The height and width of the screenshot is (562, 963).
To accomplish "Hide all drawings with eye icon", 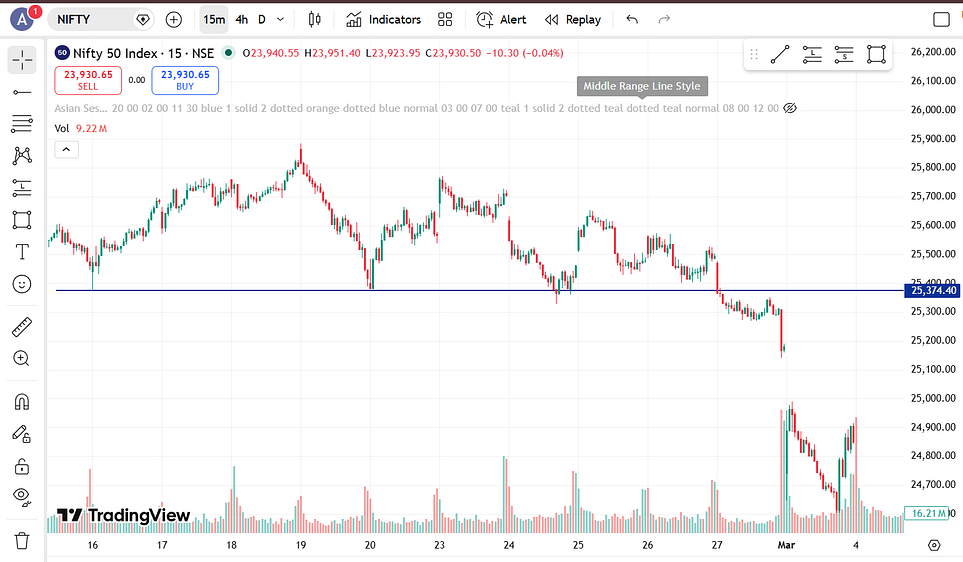I will pos(22,497).
